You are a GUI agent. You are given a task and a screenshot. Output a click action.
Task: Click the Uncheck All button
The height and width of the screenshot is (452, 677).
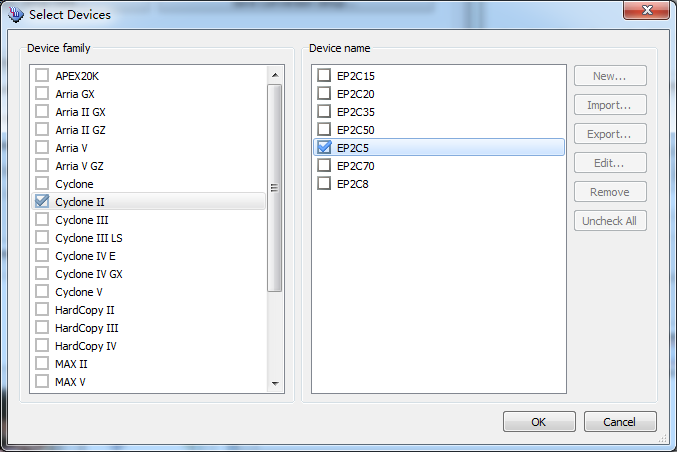point(610,221)
